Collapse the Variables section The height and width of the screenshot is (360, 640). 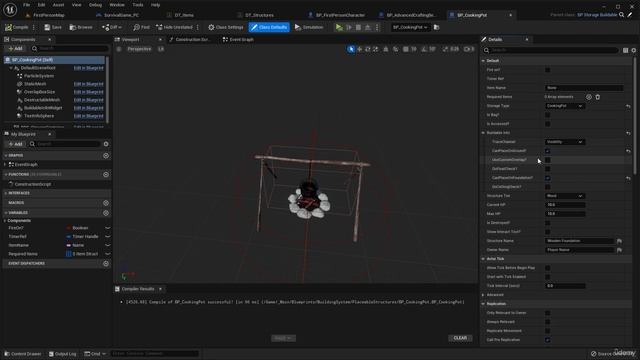(x=6, y=213)
